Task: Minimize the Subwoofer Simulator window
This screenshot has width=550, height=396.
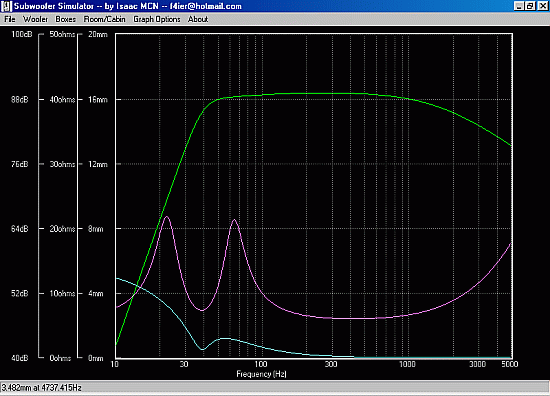Action: coord(519,6)
